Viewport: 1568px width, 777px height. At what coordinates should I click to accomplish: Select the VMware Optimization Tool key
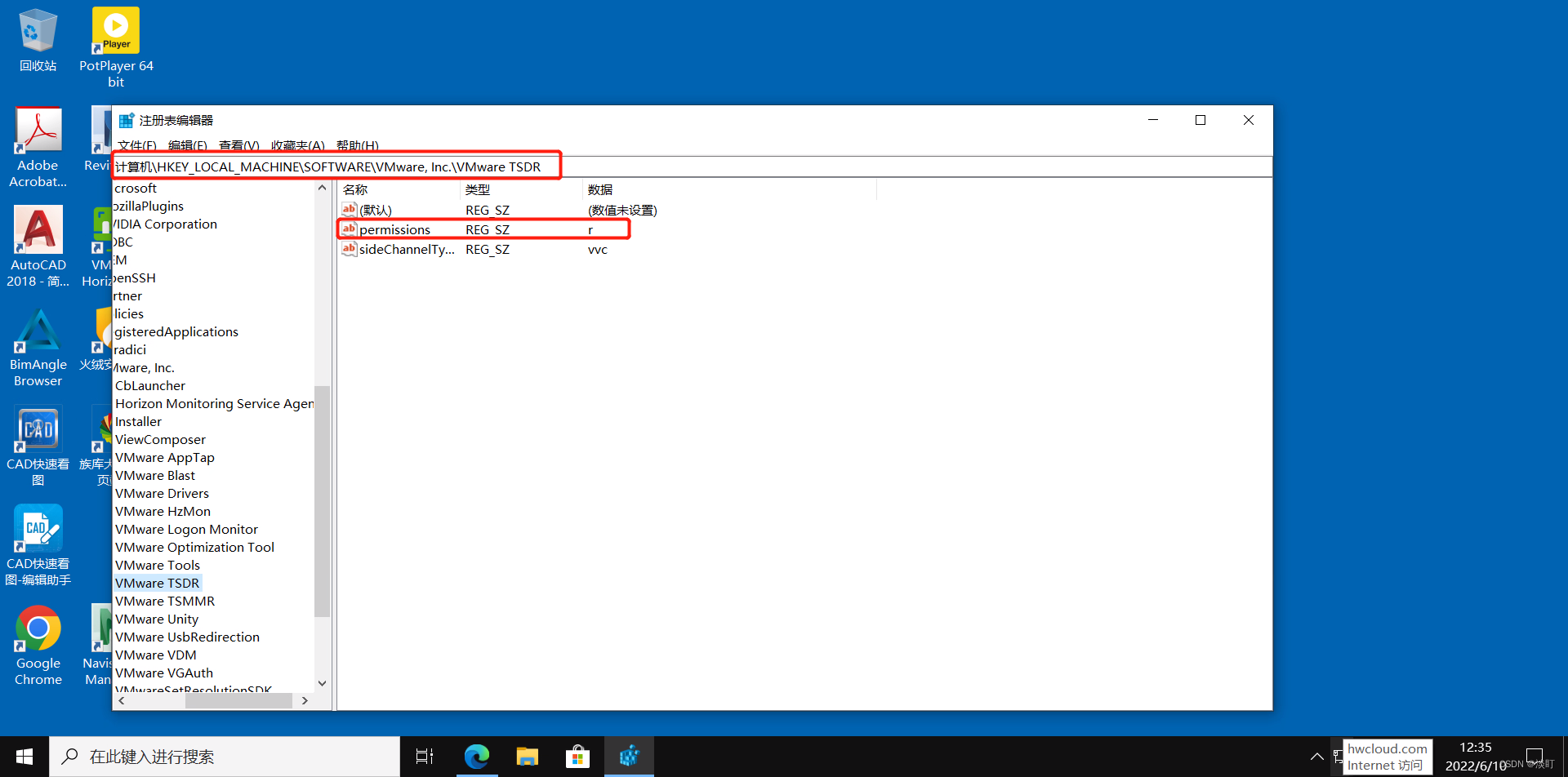[x=194, y=547]
